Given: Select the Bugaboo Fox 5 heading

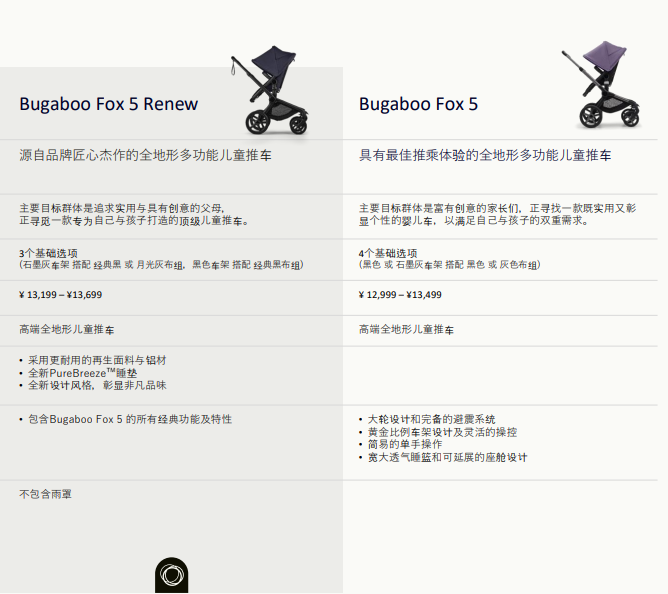Looking at the screenshot, I should coord(418,104).
